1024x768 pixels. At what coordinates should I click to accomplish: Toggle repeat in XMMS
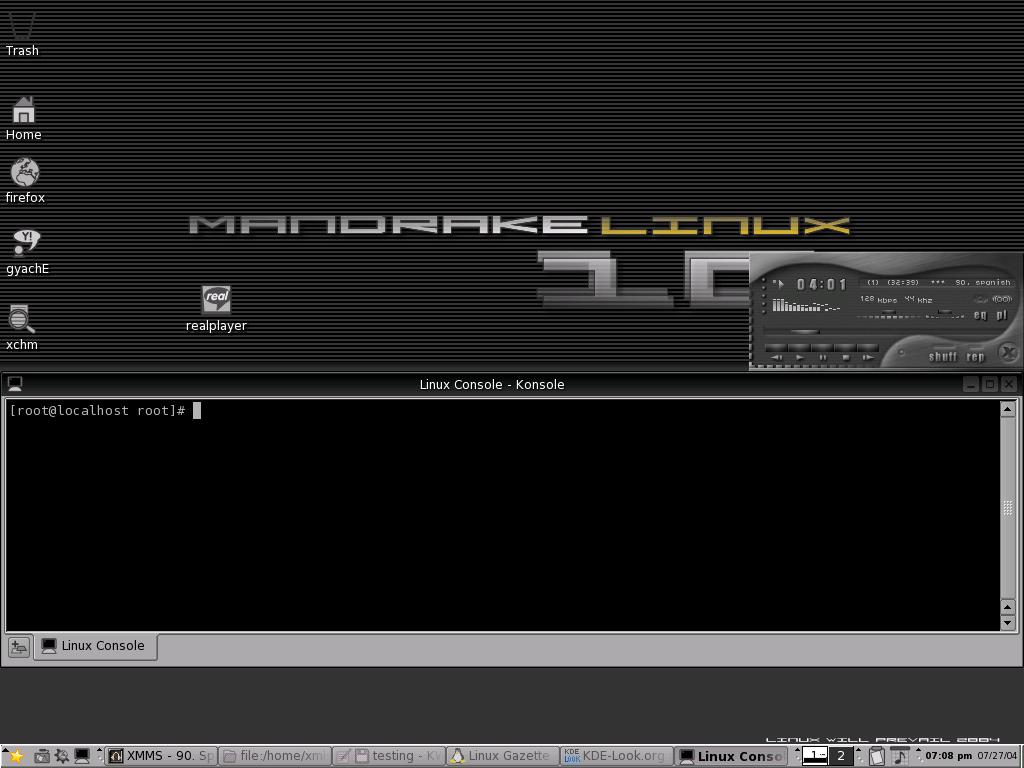[975, 357]
